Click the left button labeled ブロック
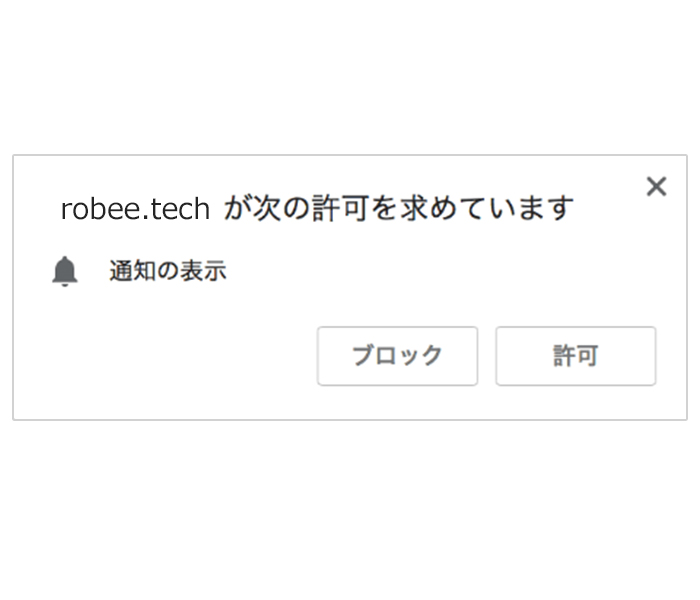 coord(397,356)
